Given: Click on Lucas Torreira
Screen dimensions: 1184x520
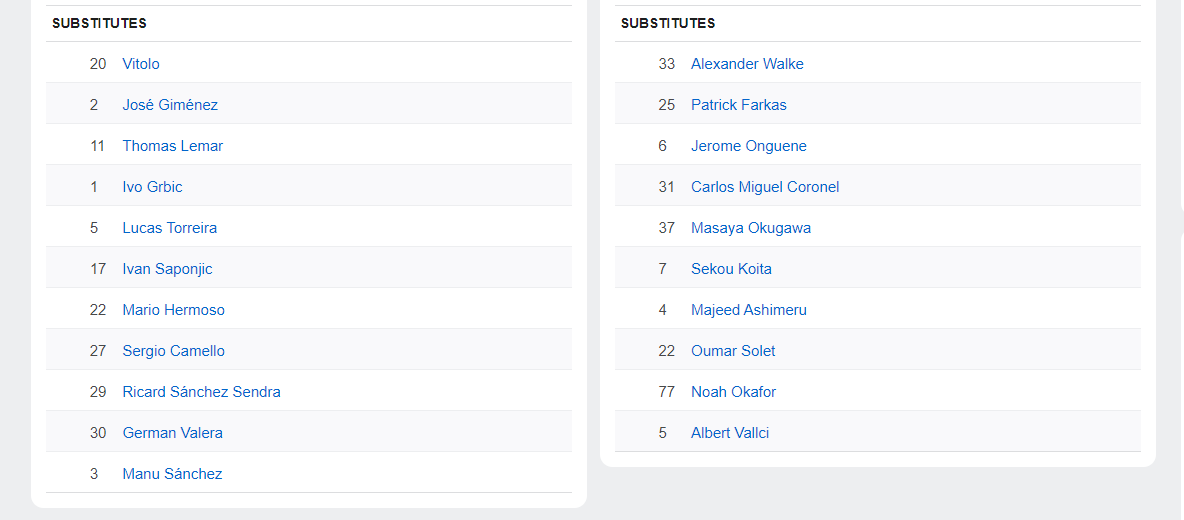Looking at the screenshot, I should pyautogui.click(x=170, y=228).
